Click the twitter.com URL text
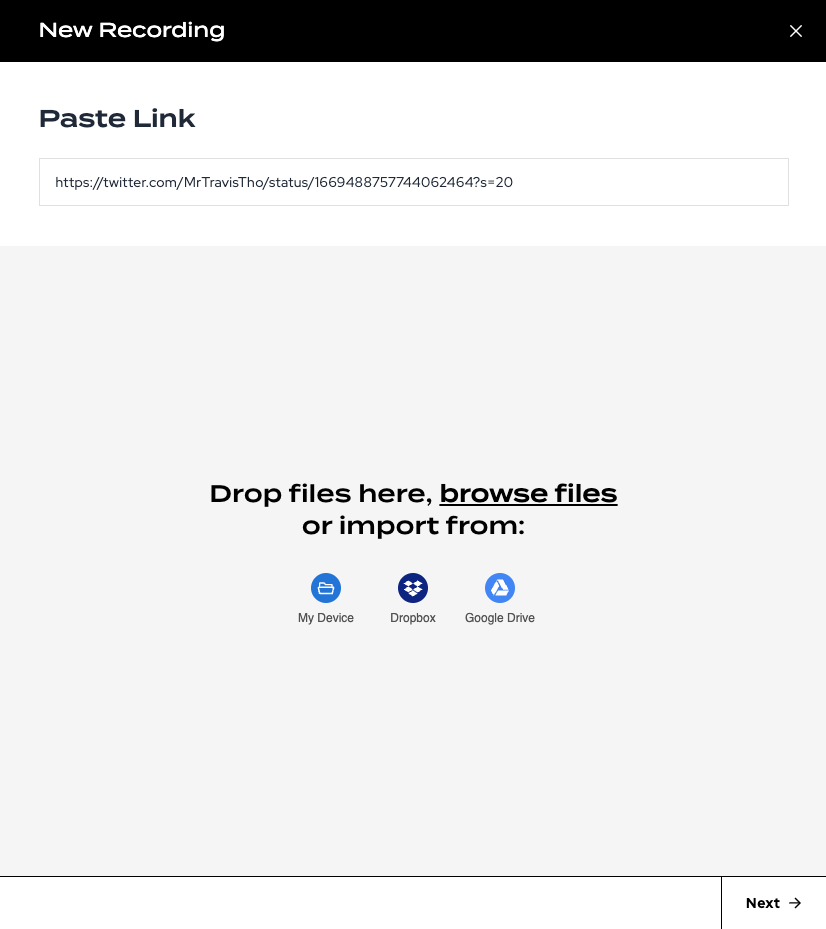826x929 pixels. click(284, 182)
